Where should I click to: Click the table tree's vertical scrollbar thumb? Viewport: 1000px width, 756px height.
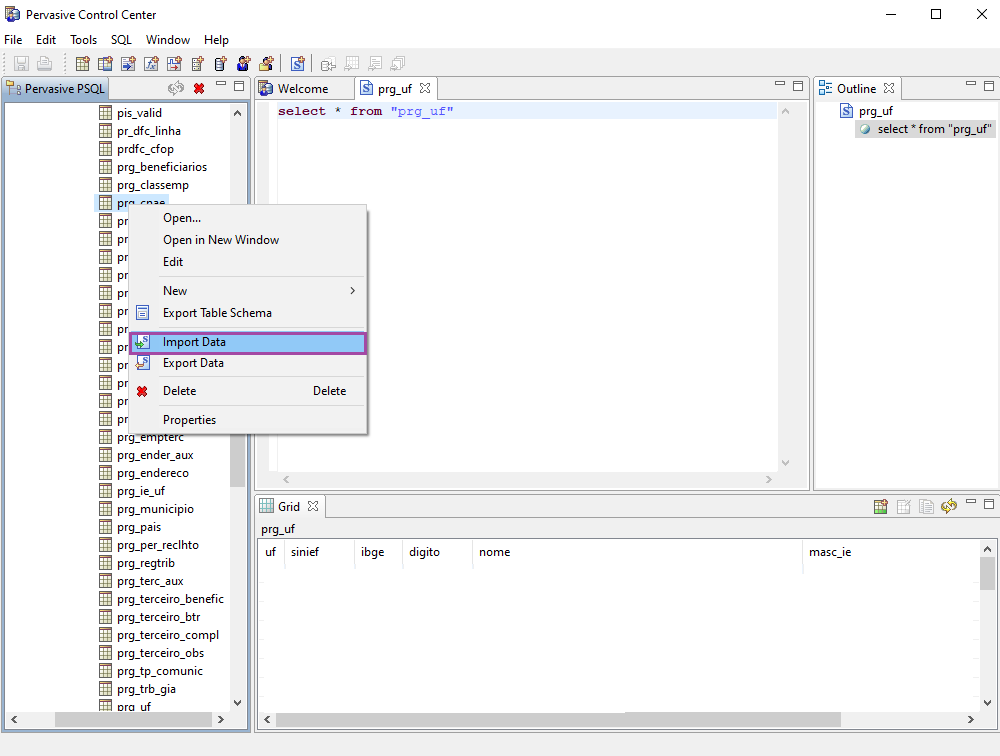[x=238, y=460]
